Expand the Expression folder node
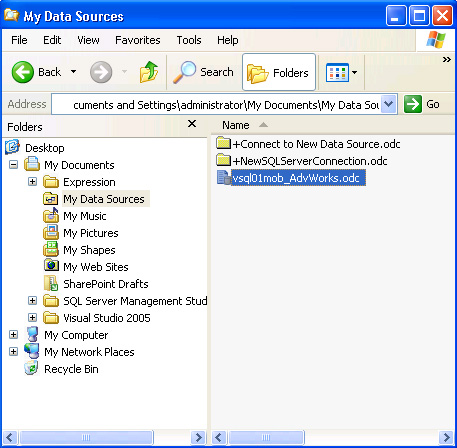This screenshot has width=457, height=448. click(32, 182)
